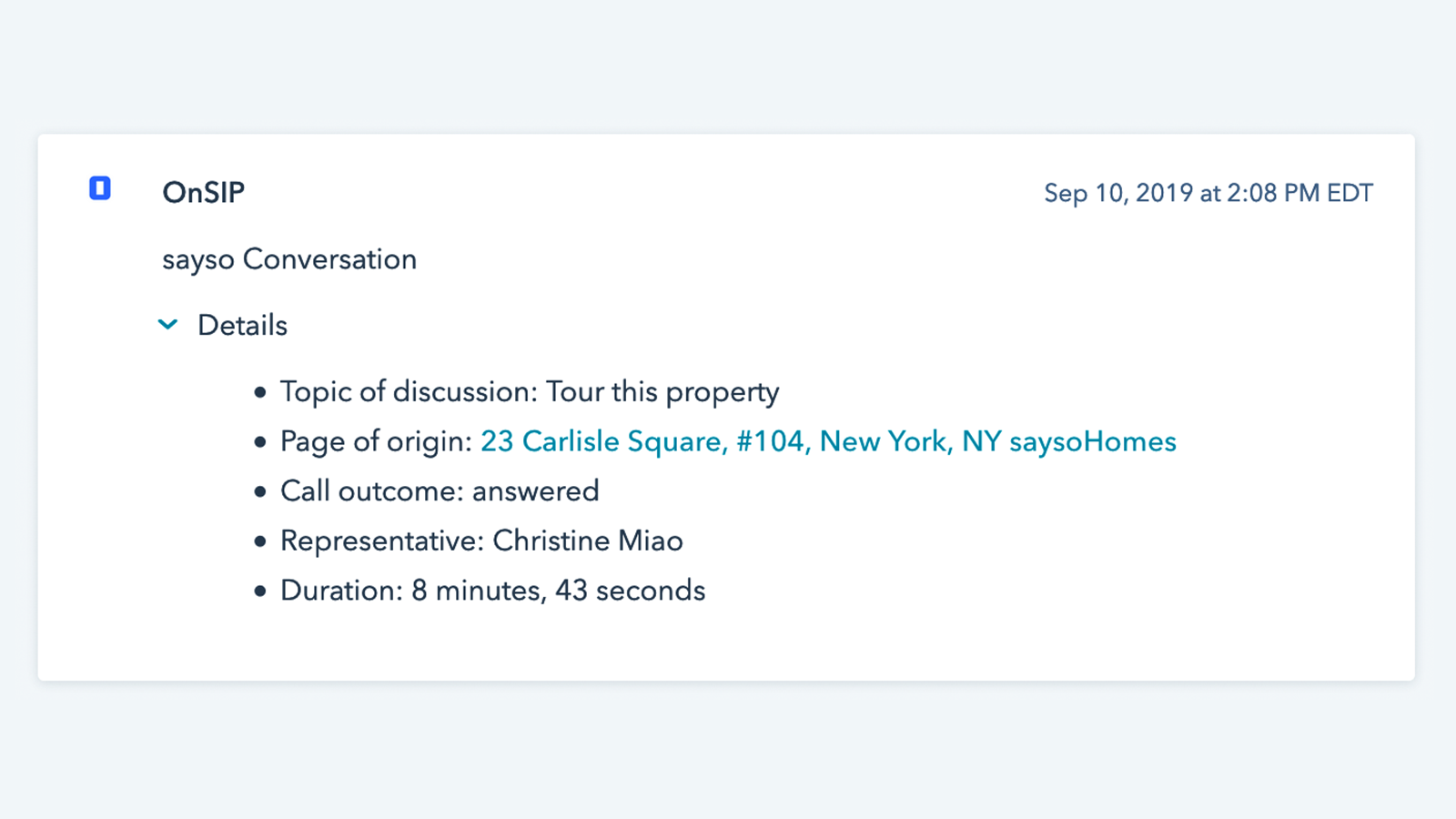Click the Sep 10 2019 timestamp

(x=1208, y=192)
